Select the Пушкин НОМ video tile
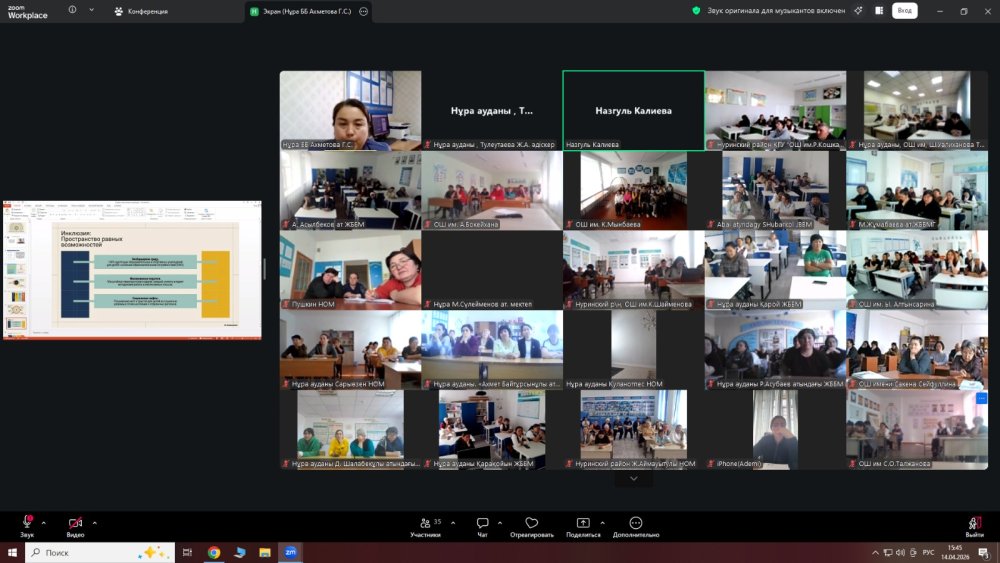The height and width of the screenshot is (563, 1000). click(x=350, y=270)
